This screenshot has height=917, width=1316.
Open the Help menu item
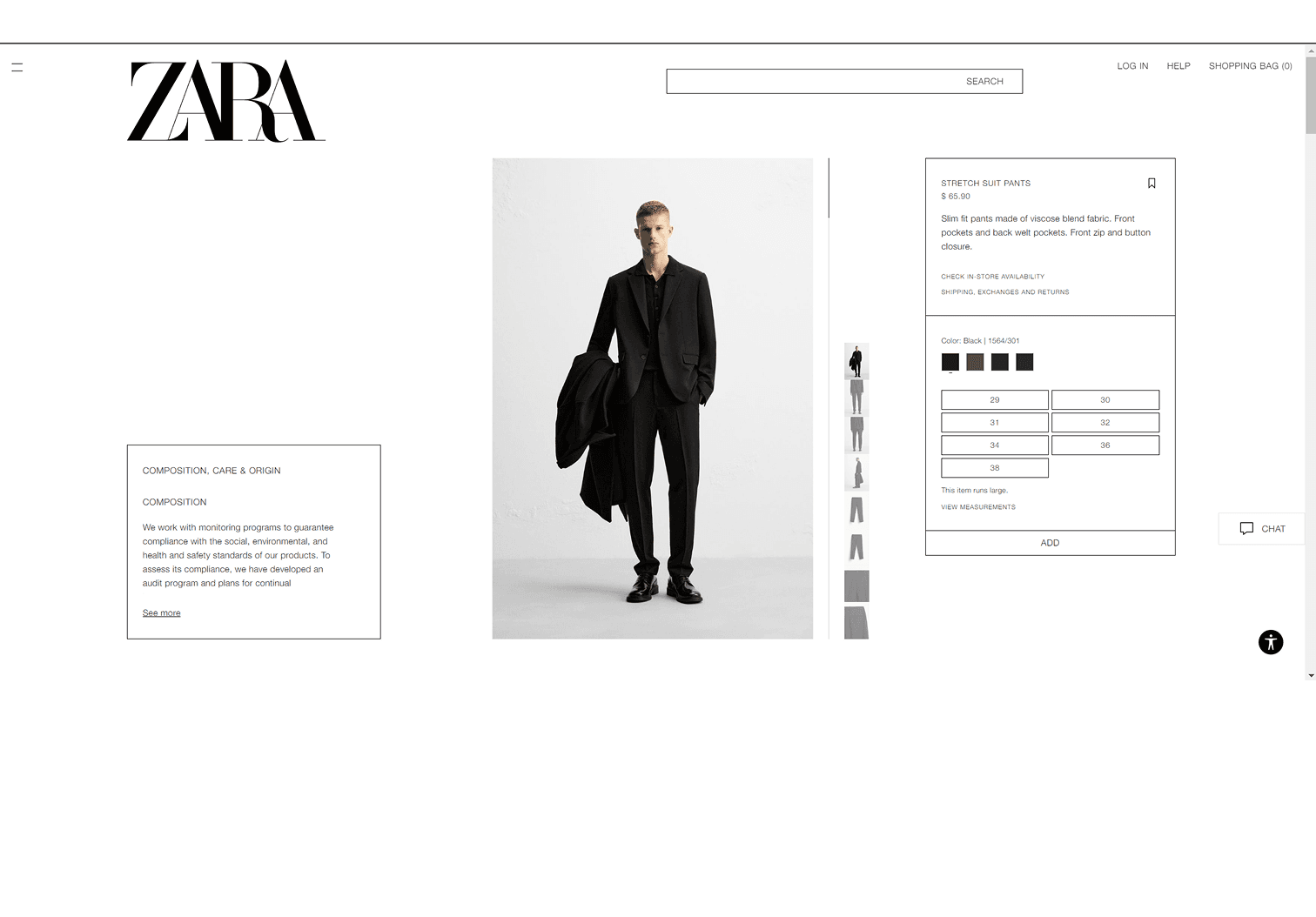pos(1178,66)
